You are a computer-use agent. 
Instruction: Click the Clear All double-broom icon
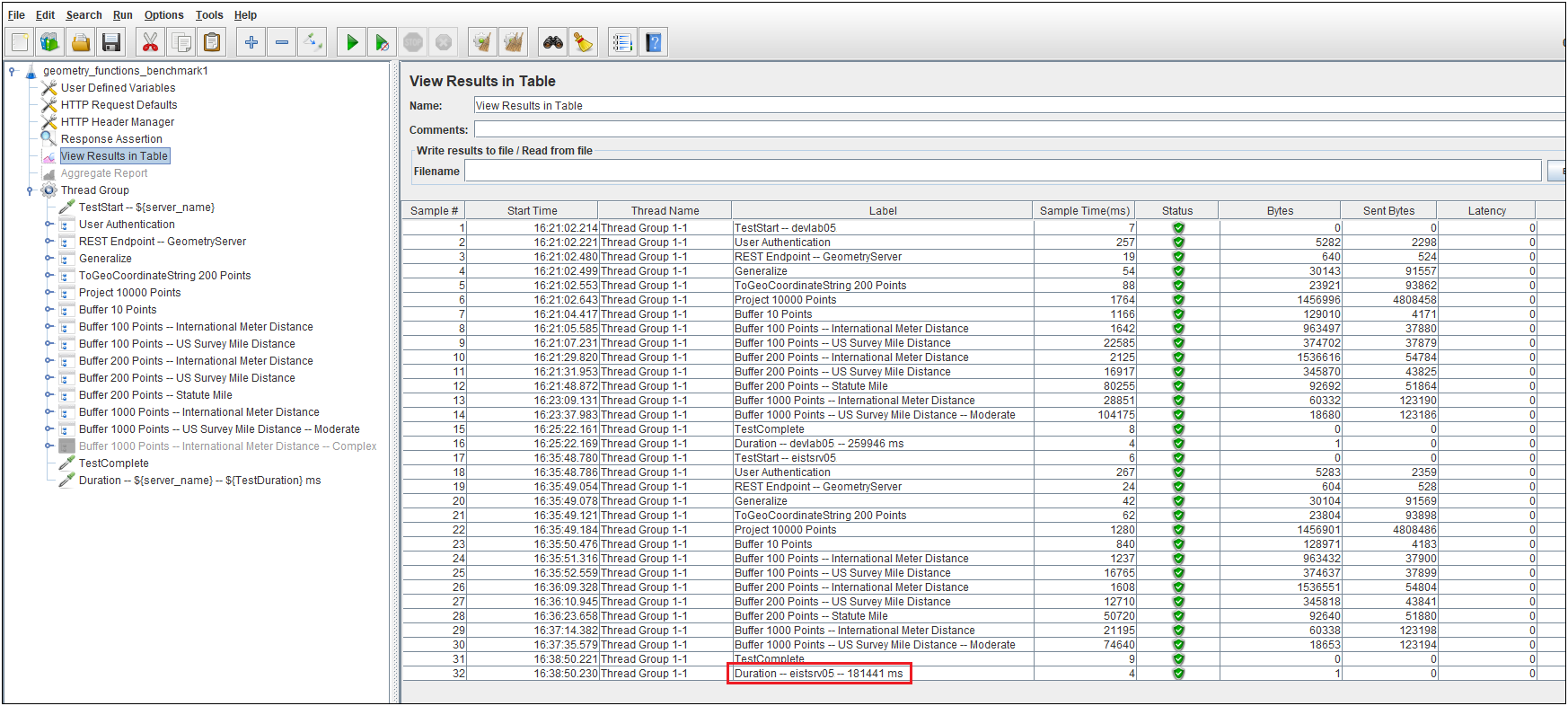514,42
